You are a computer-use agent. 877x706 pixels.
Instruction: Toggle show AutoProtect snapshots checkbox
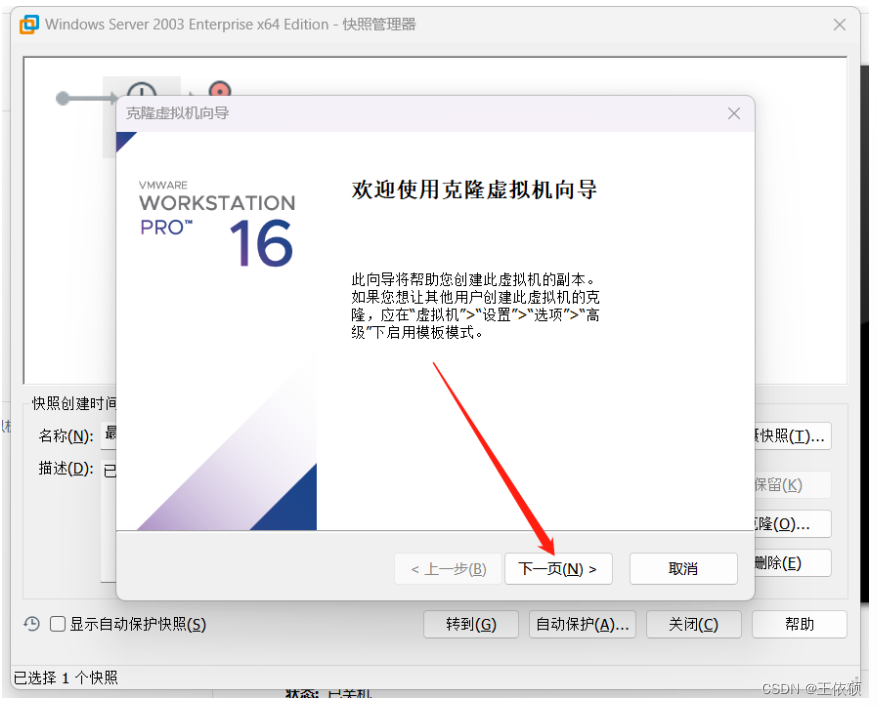point(58,624)
